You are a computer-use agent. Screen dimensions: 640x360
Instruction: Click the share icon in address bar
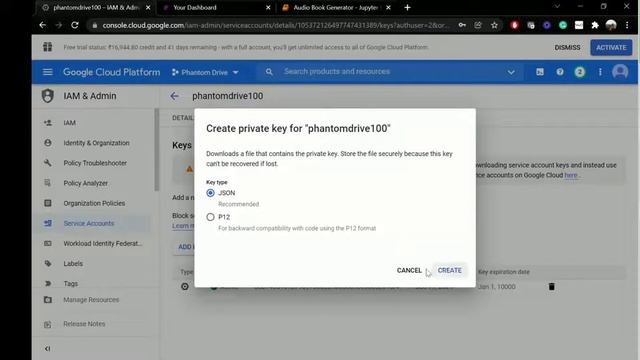click(x=478, y=25)
